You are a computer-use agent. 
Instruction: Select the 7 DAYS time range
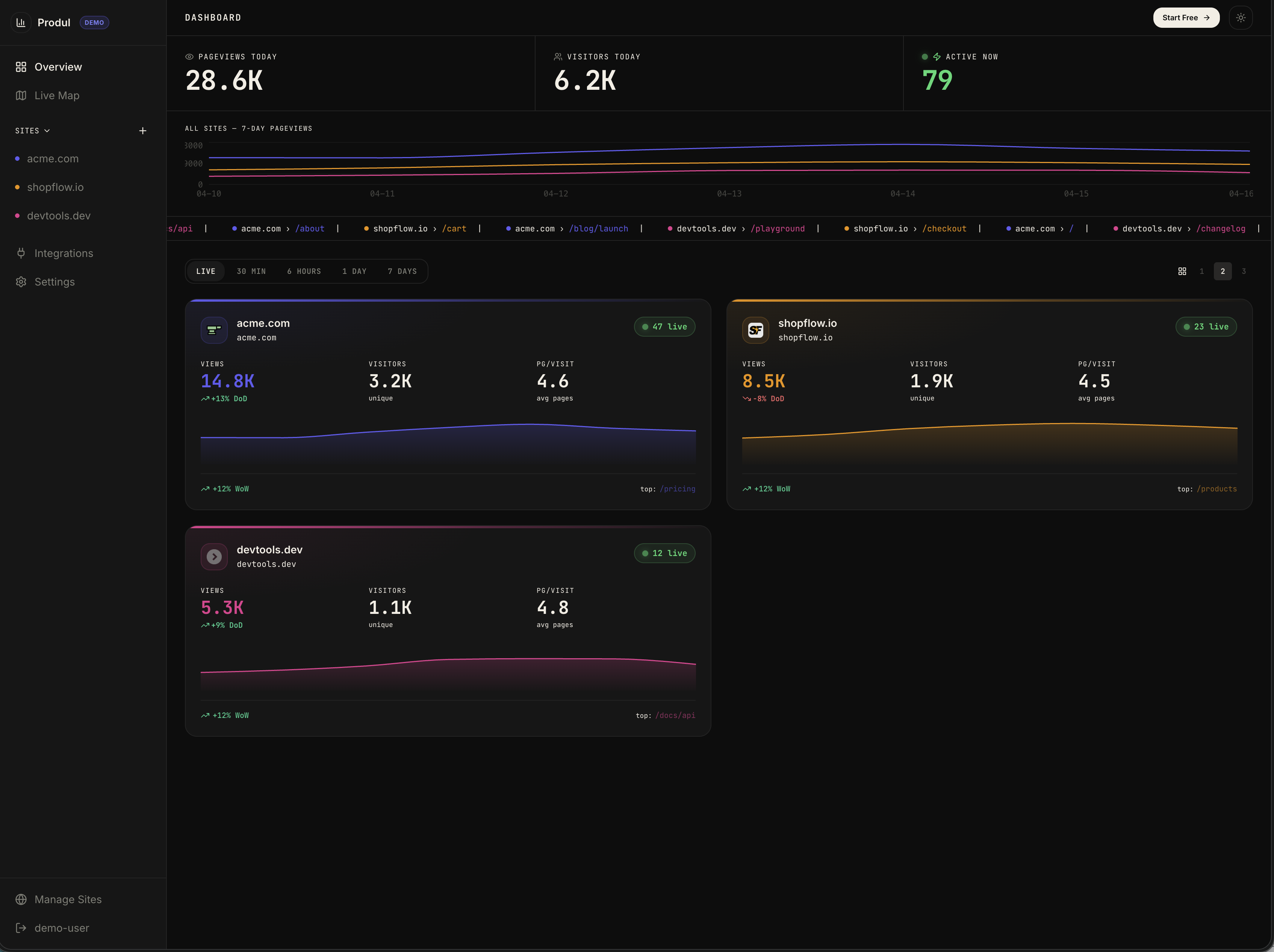coord(402,271)
